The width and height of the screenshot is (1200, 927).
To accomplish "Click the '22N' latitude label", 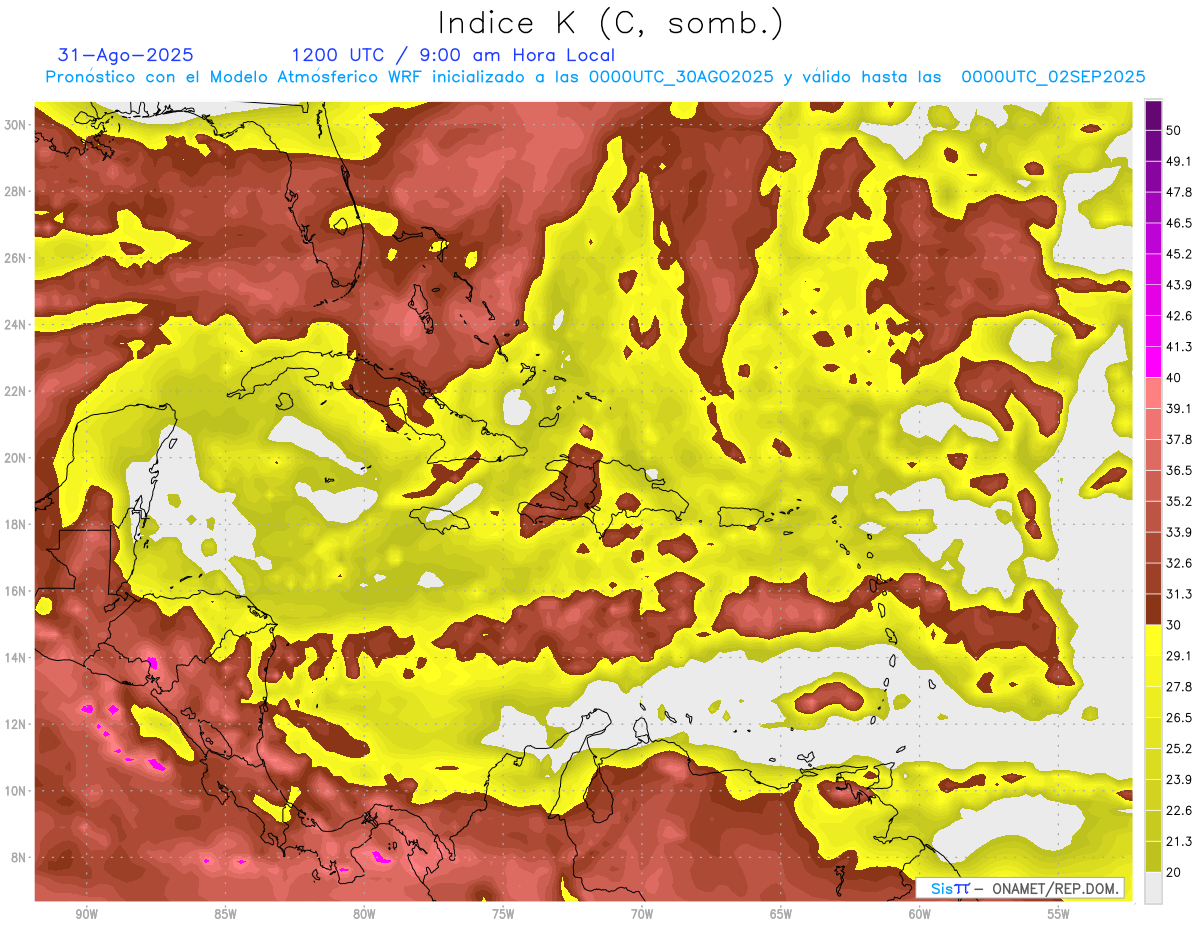I will click(x=16, y=391).
